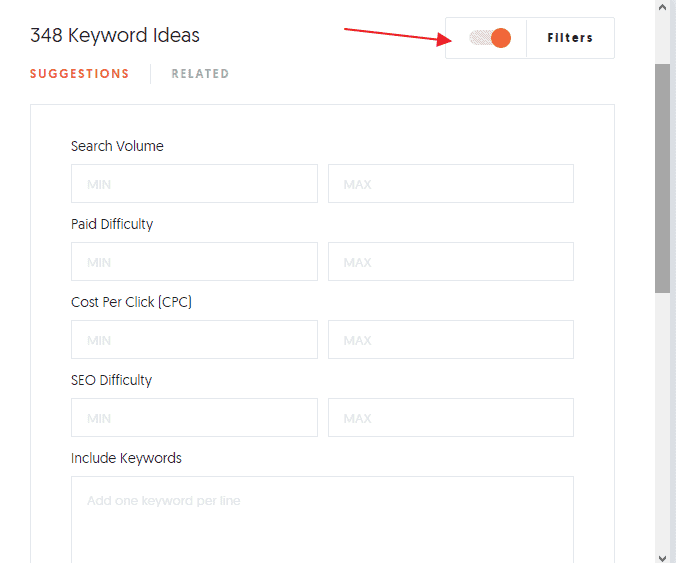The width and height of the screenshot is (676, 563).
Task: Click the Include Keywords label
Action: [x=126, y=458]
